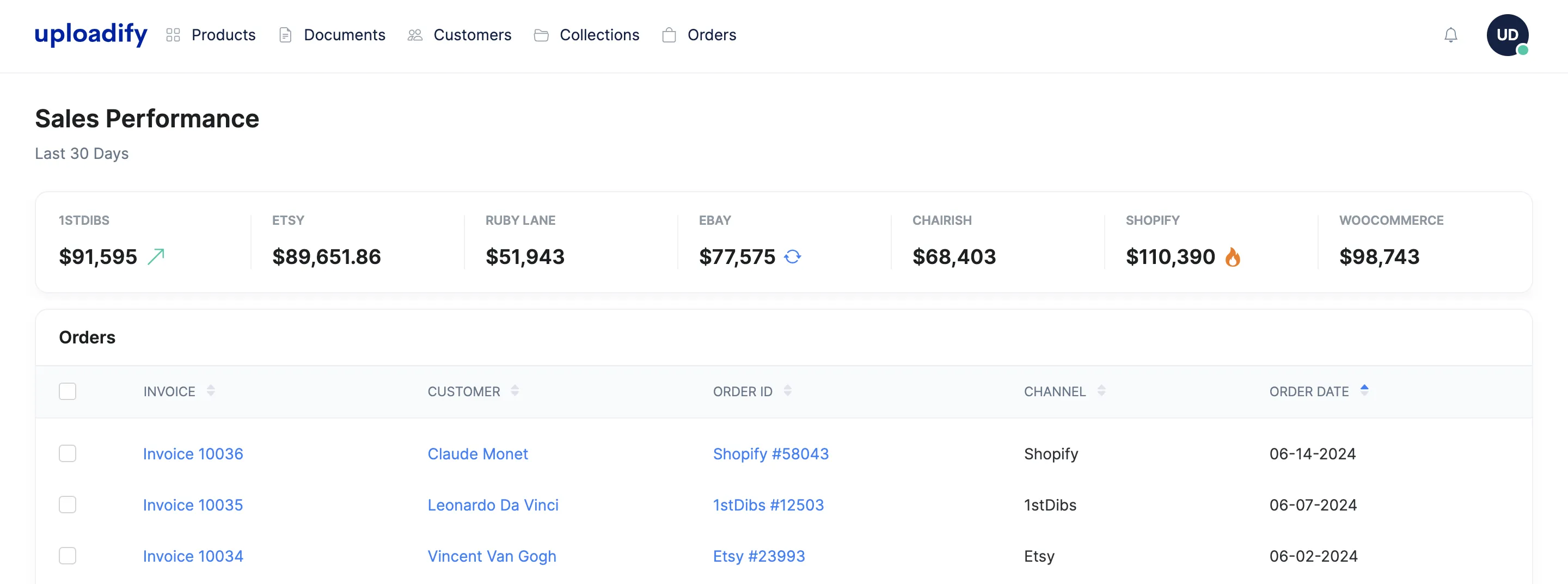This screenshot has width=1568, height=584.
Task: Click the Chairish $68,403 total
Action: [954, 257]
